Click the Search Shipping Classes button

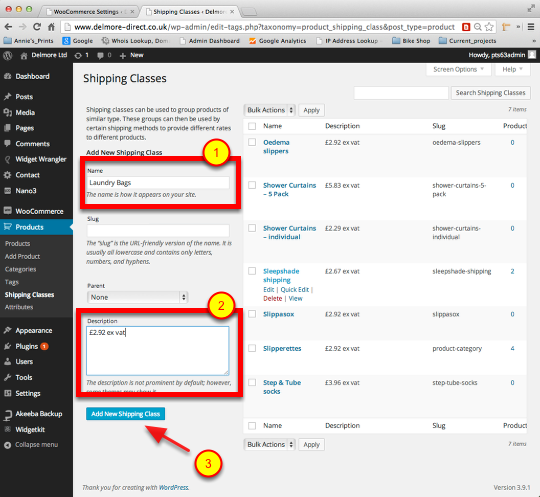490,93
